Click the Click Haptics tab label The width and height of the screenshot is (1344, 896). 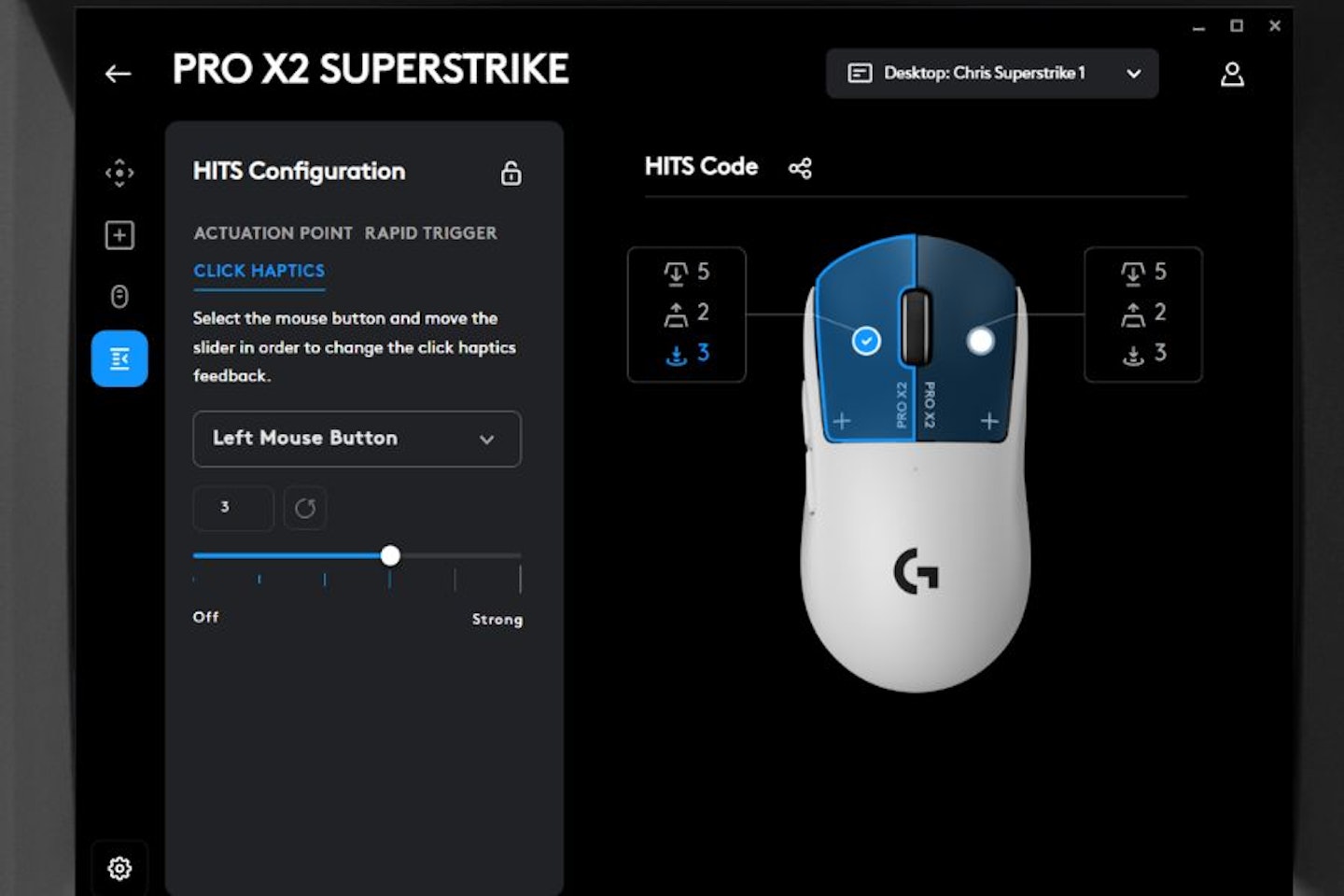click(x=259, y=271)
